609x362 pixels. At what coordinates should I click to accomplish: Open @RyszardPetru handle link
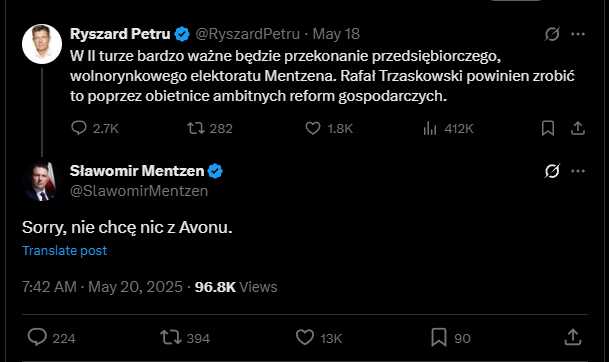tap(247, 34)
